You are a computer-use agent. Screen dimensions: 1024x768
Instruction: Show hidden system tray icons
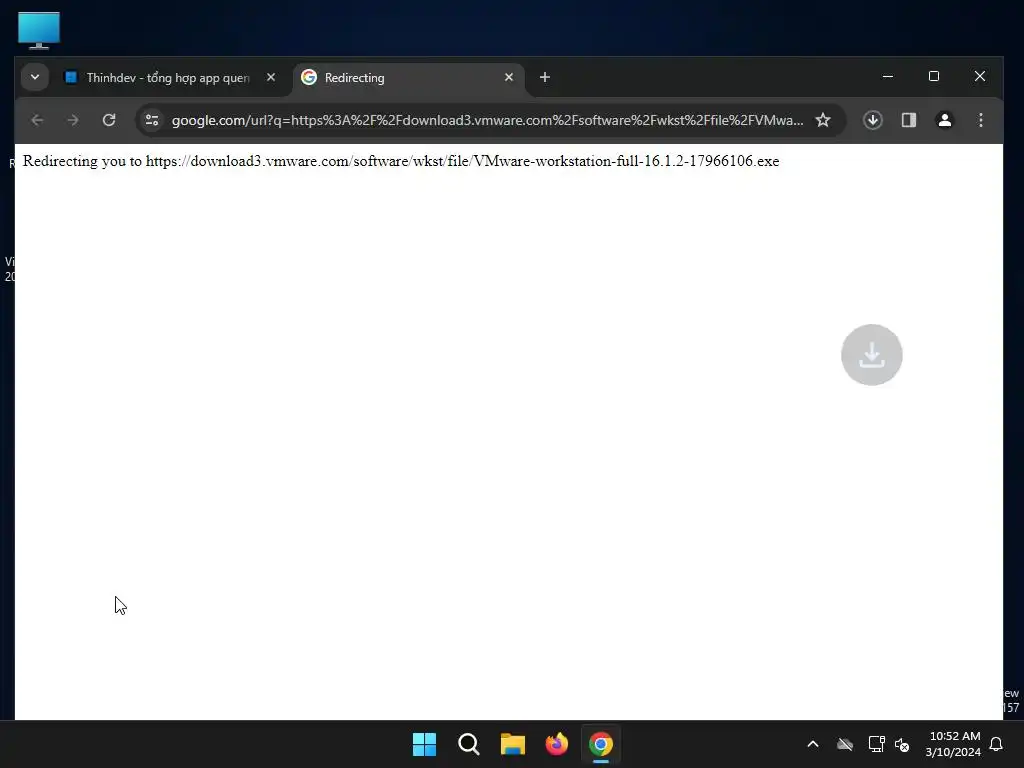point(813,744)
